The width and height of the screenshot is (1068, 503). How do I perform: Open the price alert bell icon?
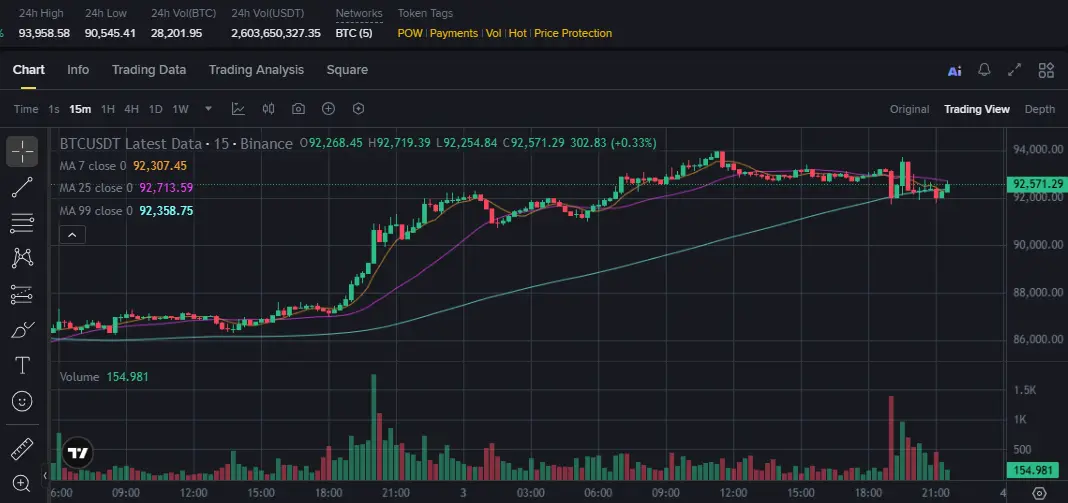pos(984,70)
